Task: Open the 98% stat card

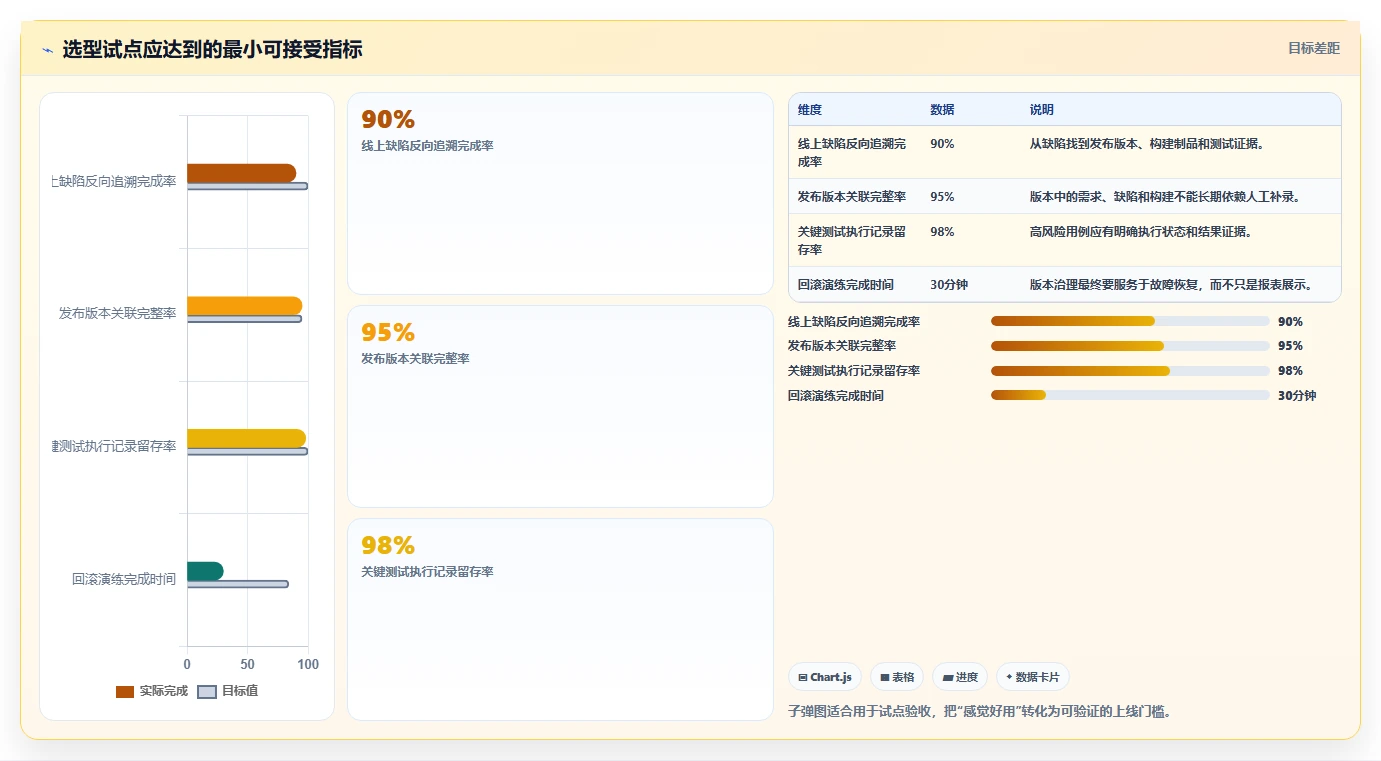Action: (x=560, y=619)
